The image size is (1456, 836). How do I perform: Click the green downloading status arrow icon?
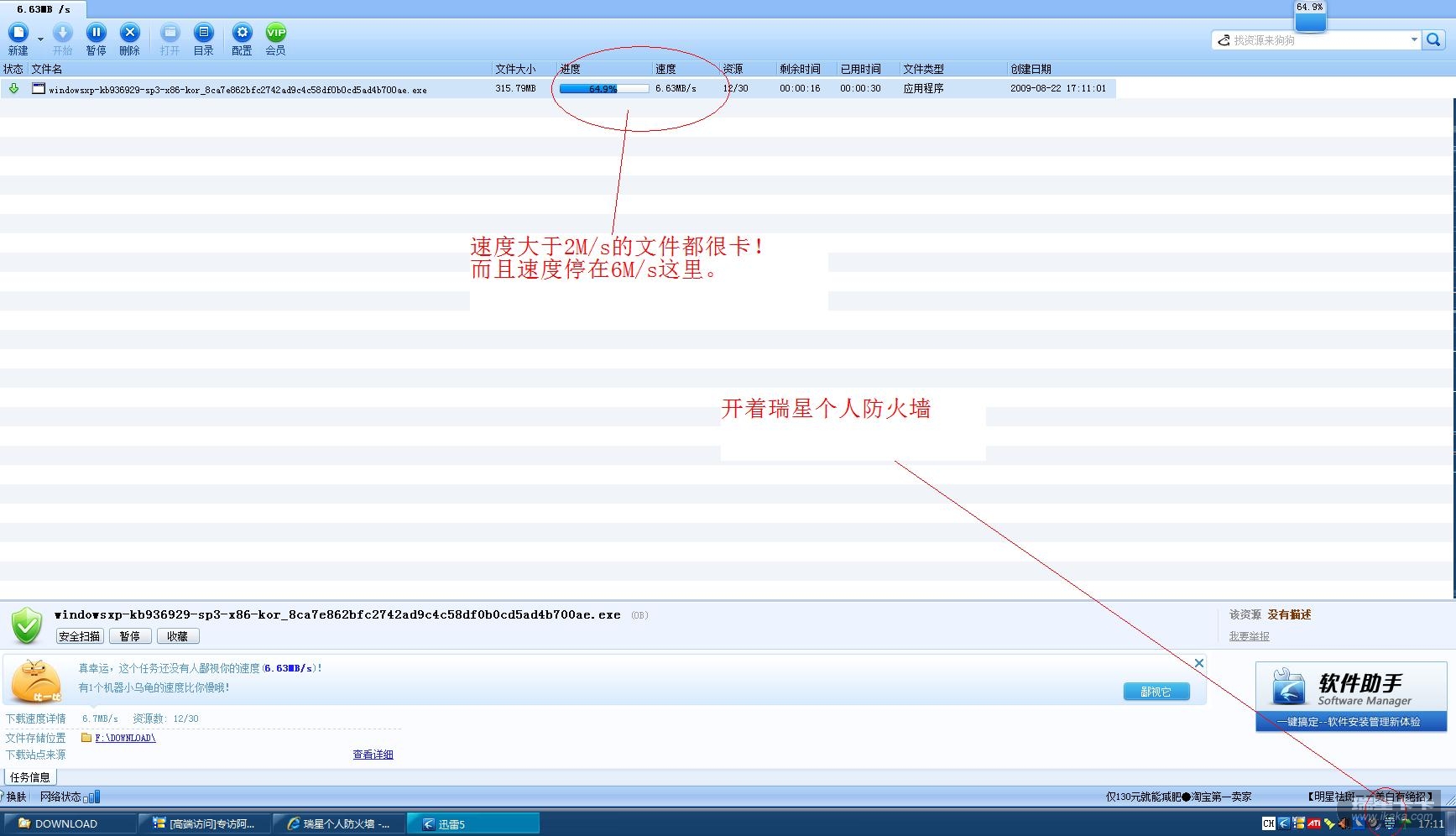13,88
